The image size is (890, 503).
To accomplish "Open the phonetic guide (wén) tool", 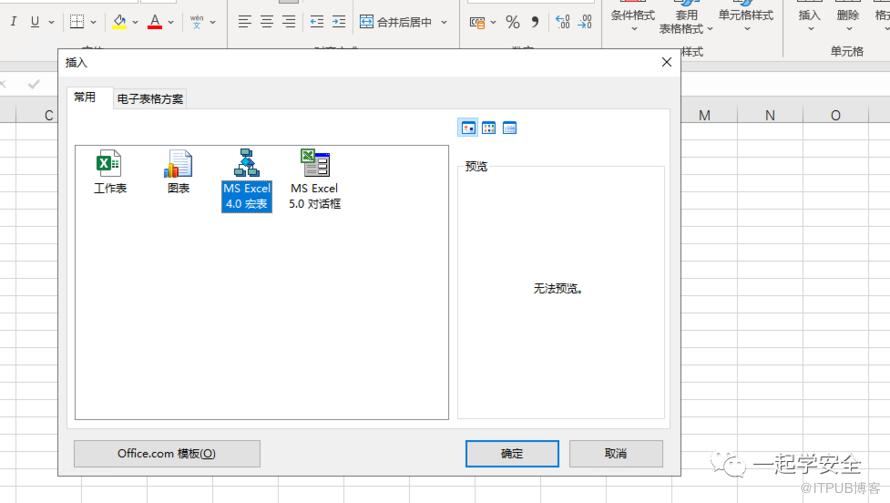I will pos(196,22).
